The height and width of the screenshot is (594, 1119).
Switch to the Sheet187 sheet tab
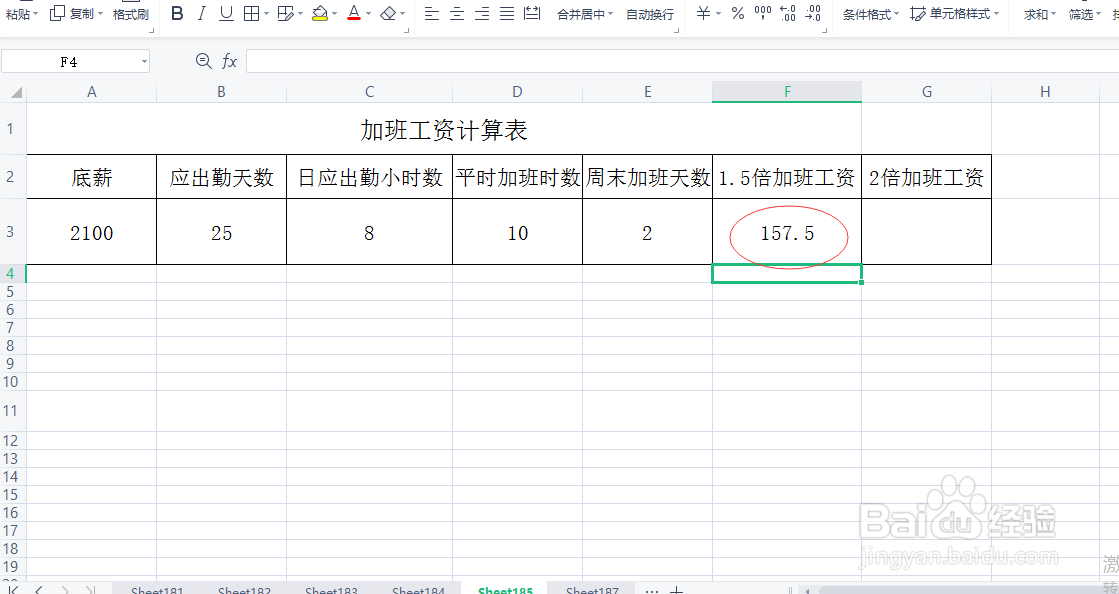[x=591, y=590]
